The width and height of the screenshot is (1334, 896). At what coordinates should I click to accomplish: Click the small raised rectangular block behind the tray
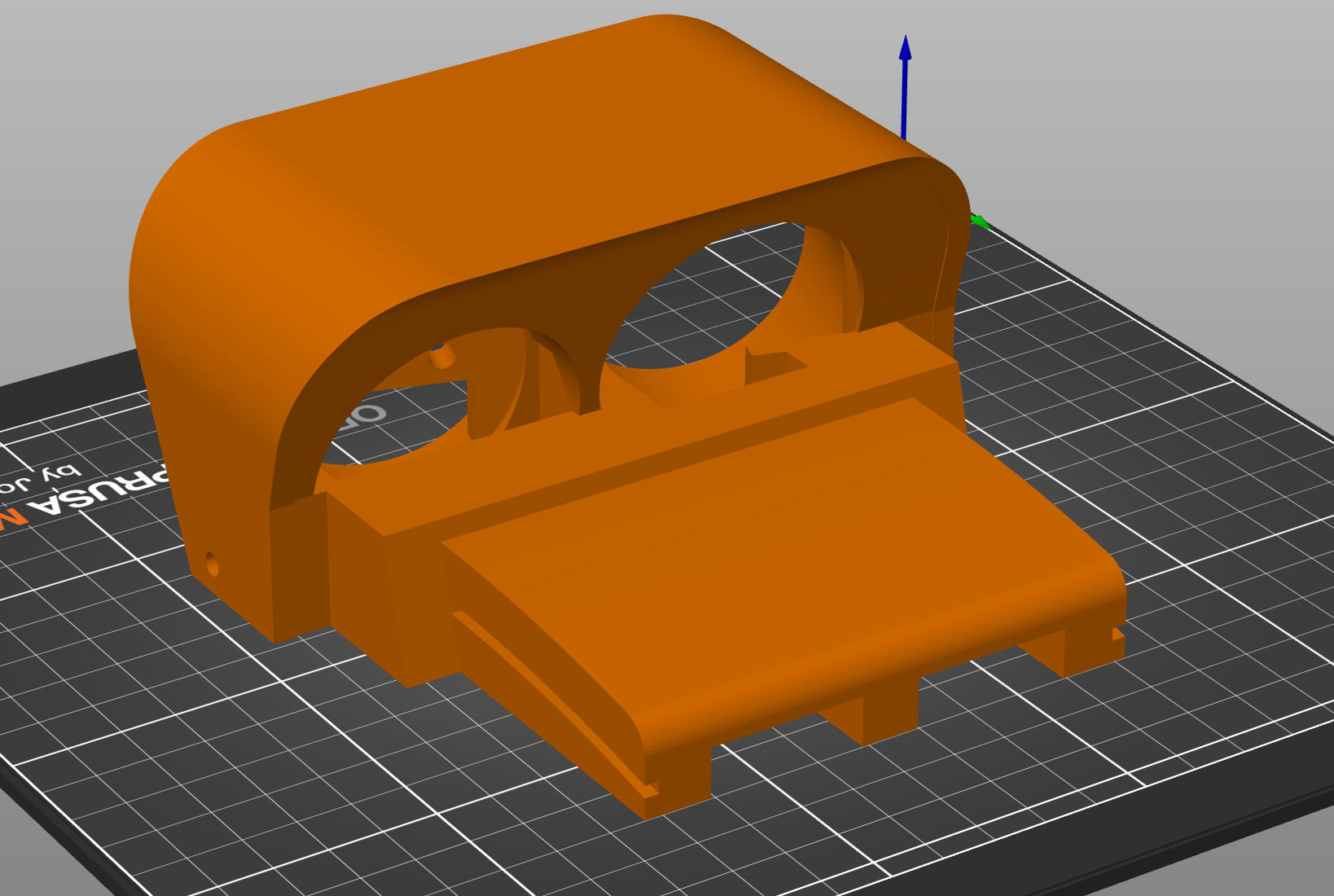(x=774, y=365)
